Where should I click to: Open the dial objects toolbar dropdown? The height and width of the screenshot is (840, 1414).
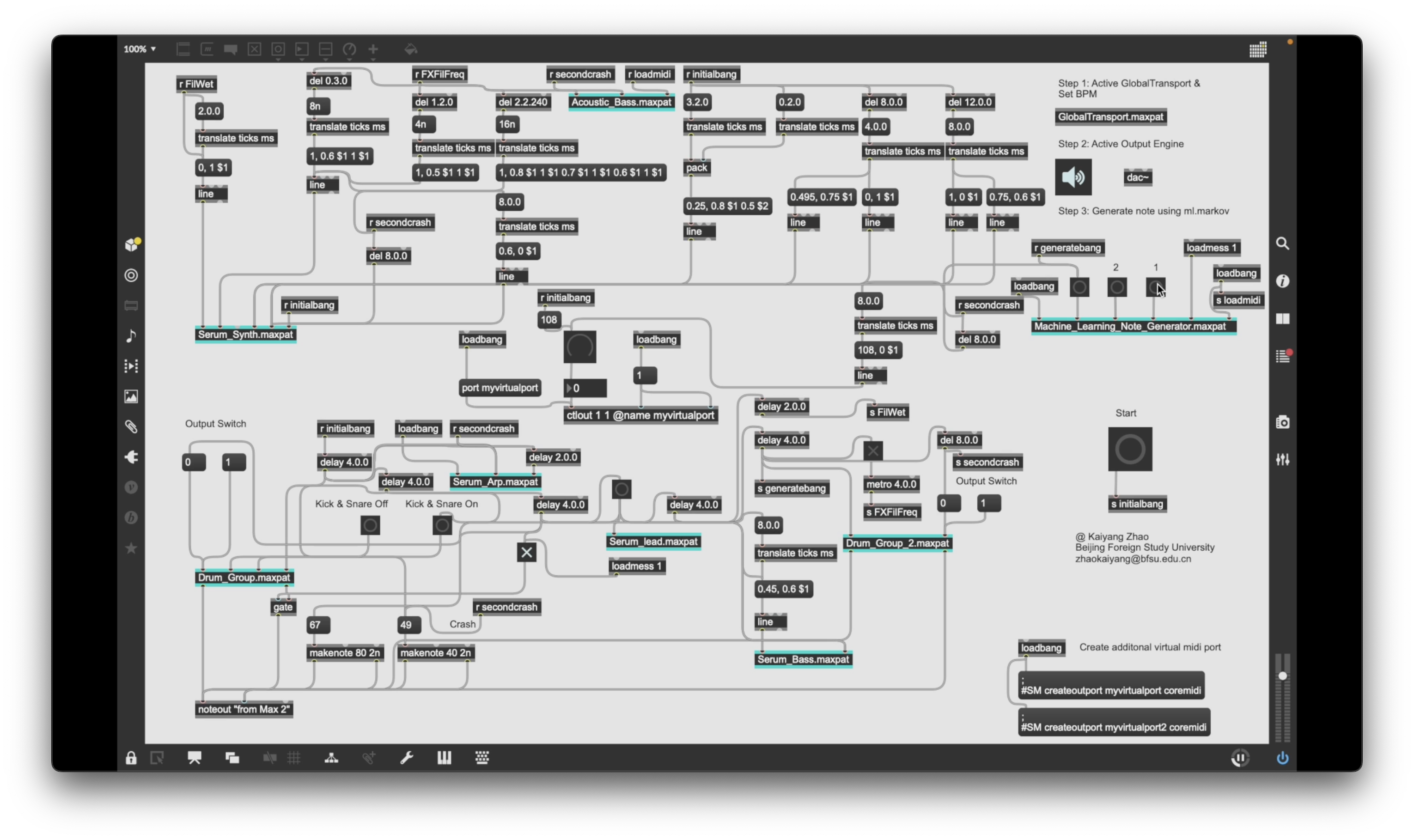(349, 50)
